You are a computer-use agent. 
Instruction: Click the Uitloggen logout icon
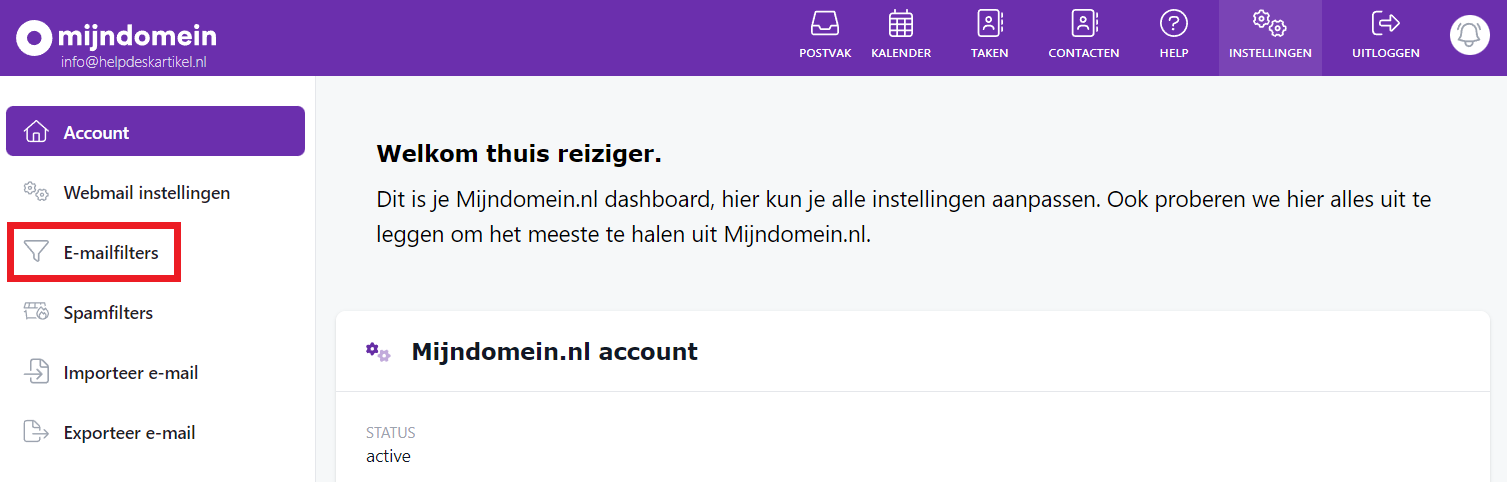(1385, 24)
